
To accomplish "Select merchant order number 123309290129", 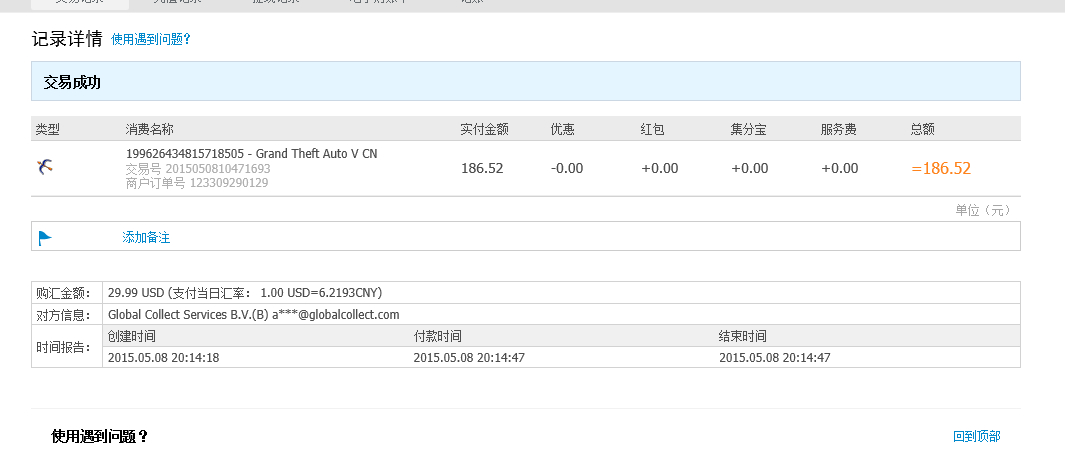I will click(x=229, y=183).
